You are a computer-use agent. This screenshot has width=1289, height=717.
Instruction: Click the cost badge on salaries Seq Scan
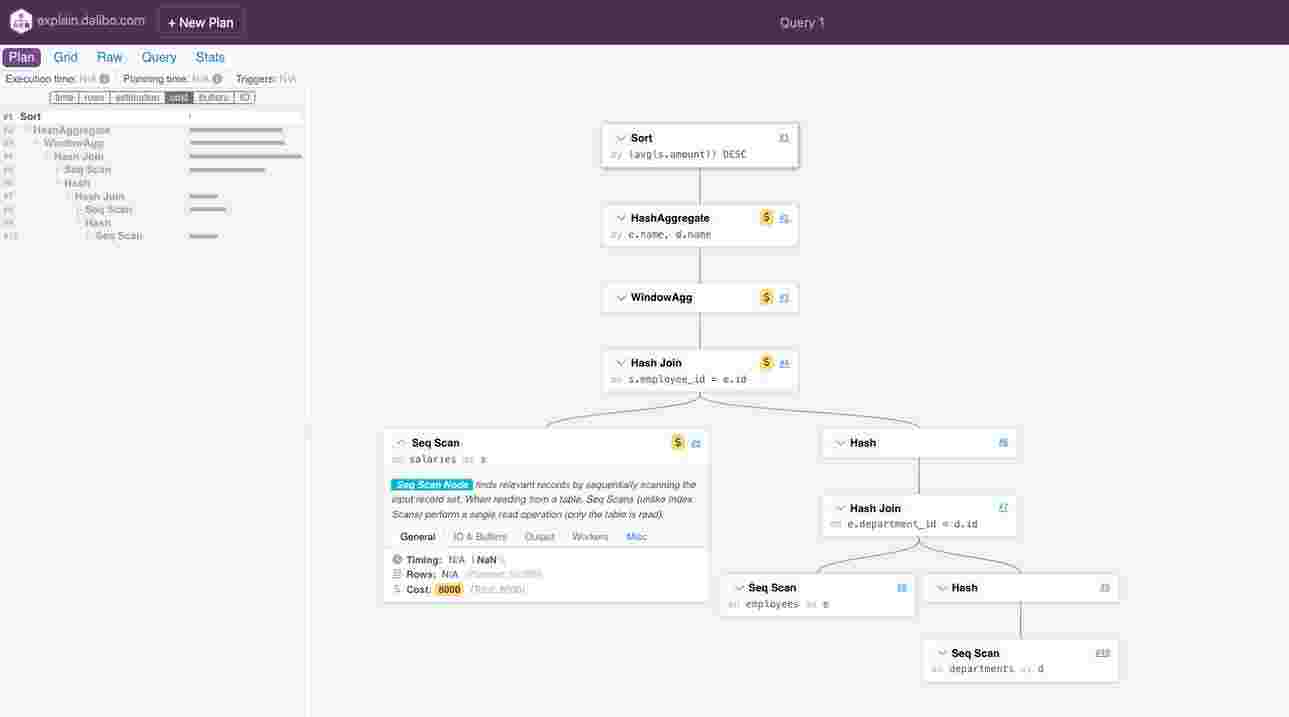tap(678, 443)
